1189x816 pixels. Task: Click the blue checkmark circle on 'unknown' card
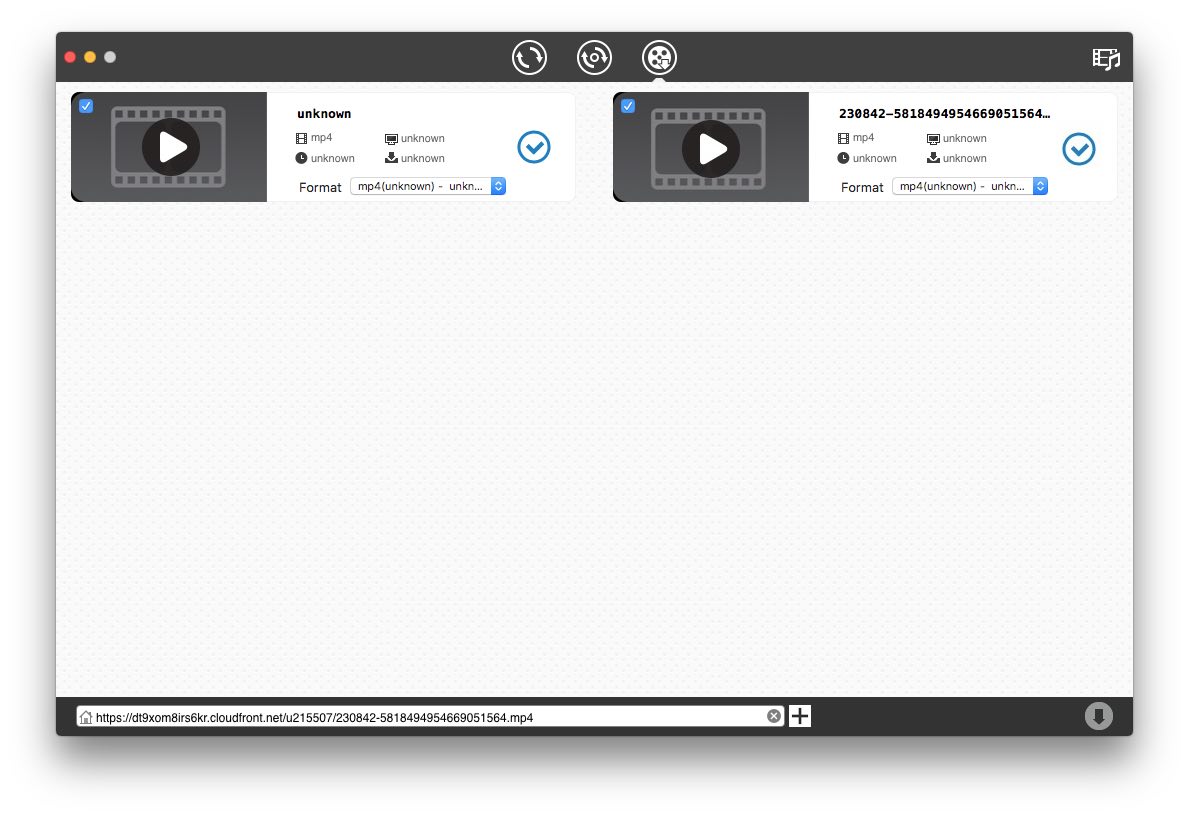(534, 147)
